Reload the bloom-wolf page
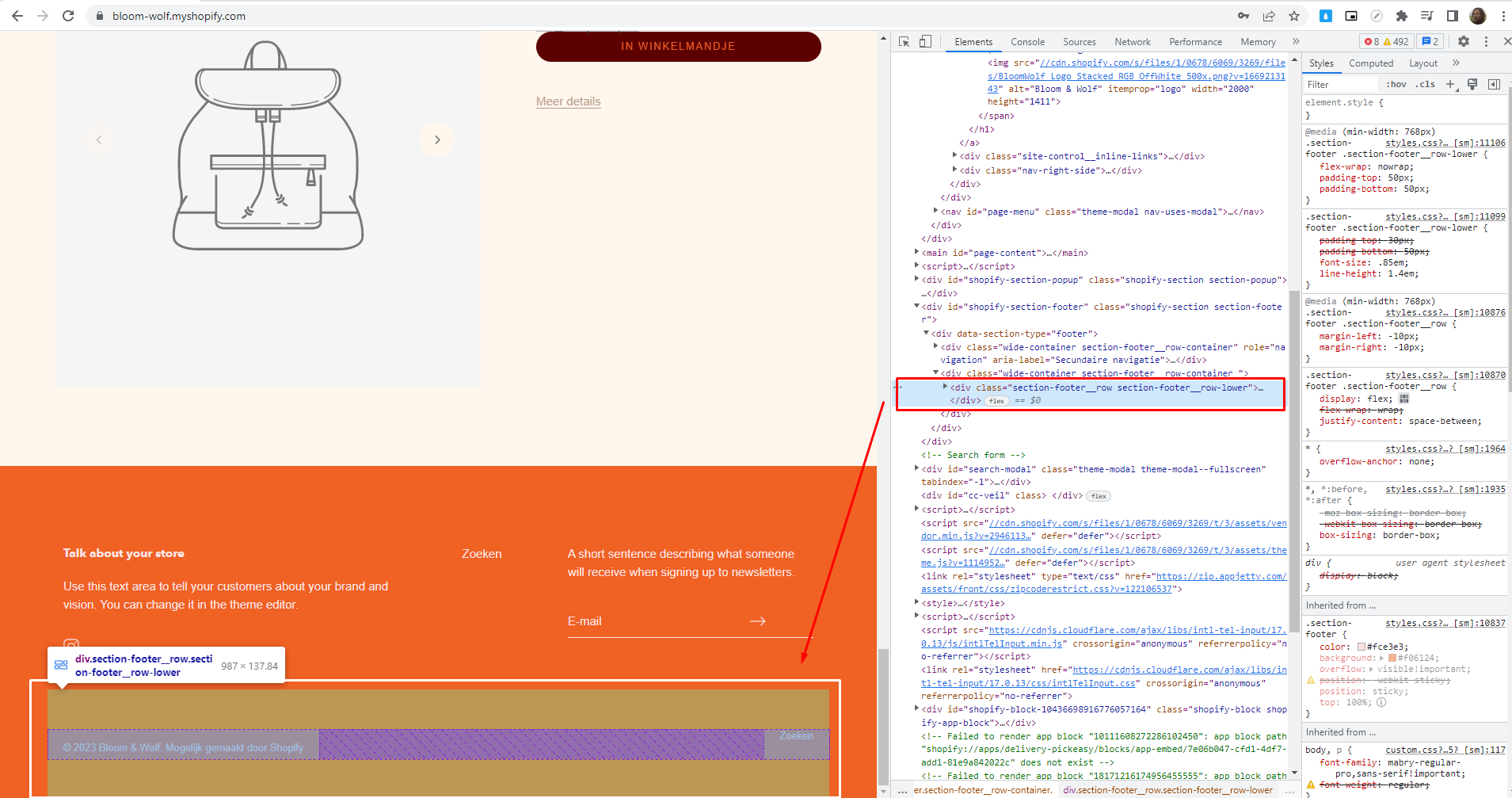This screenshot has width=1512, height=798. click(x=68, y=16)
